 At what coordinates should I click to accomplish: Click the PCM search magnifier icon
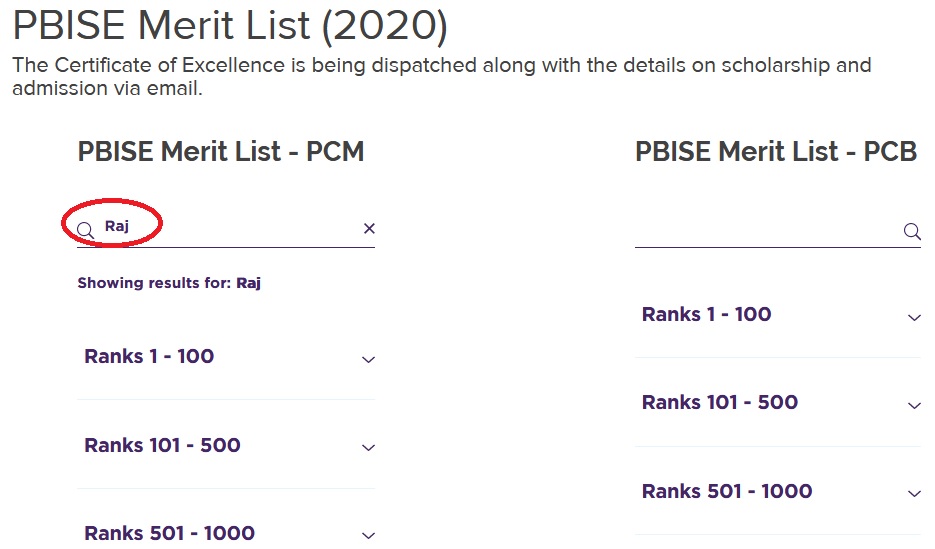tap(86, 230)
